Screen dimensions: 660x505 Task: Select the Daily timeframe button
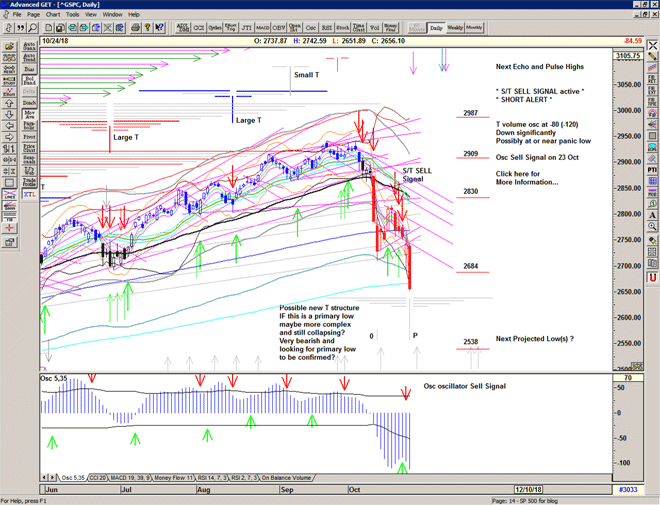(436, 28)
